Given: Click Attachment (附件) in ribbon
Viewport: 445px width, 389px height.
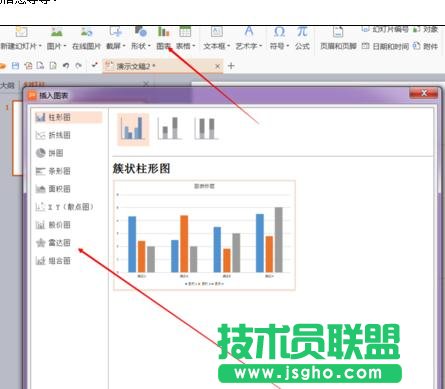Looking at the screenshot, I should point(425,46).
